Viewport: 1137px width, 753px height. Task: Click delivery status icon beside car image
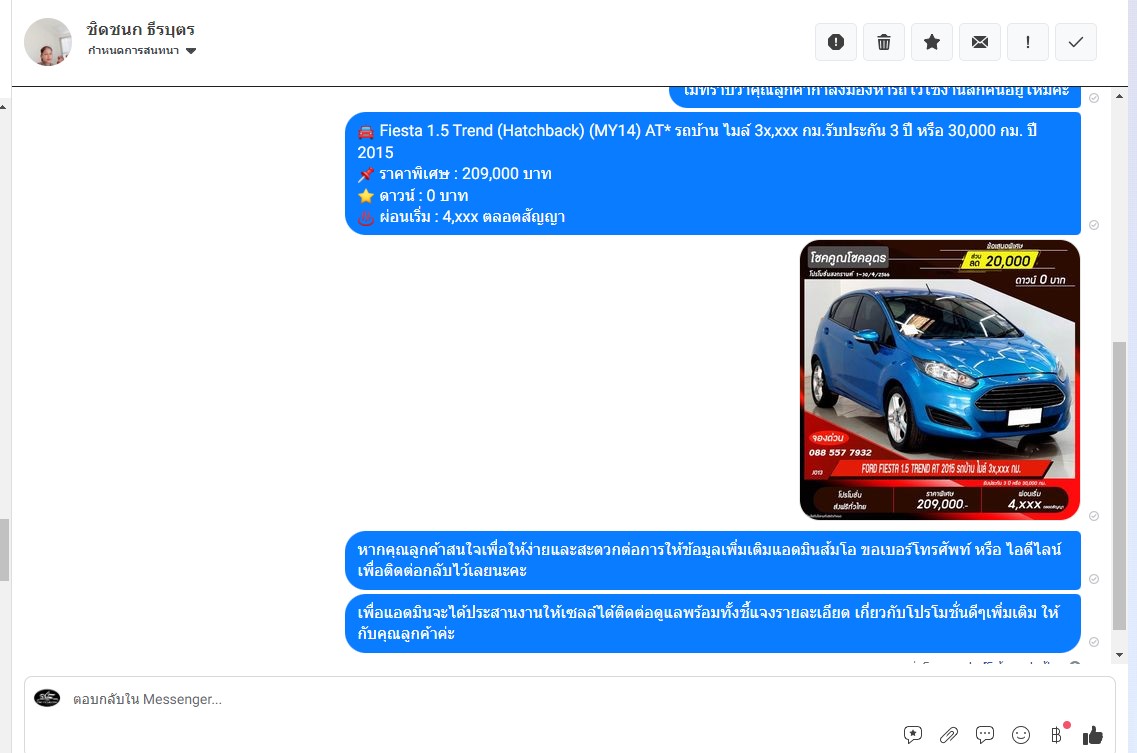point(1094,516)
